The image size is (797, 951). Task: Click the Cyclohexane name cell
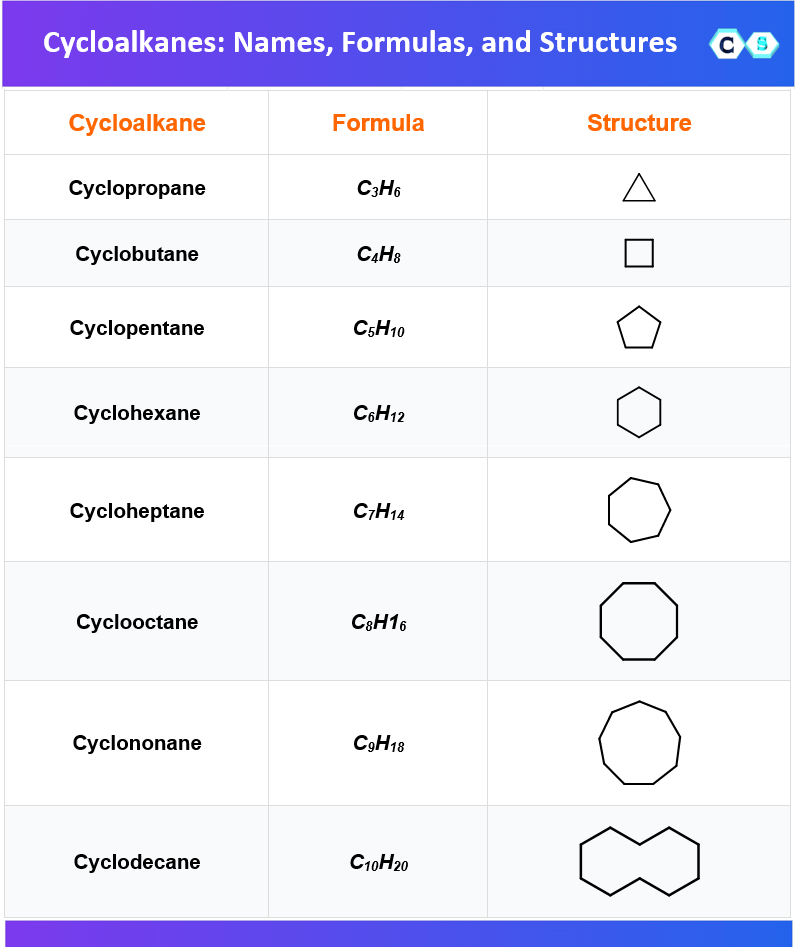tap(137, 413)
